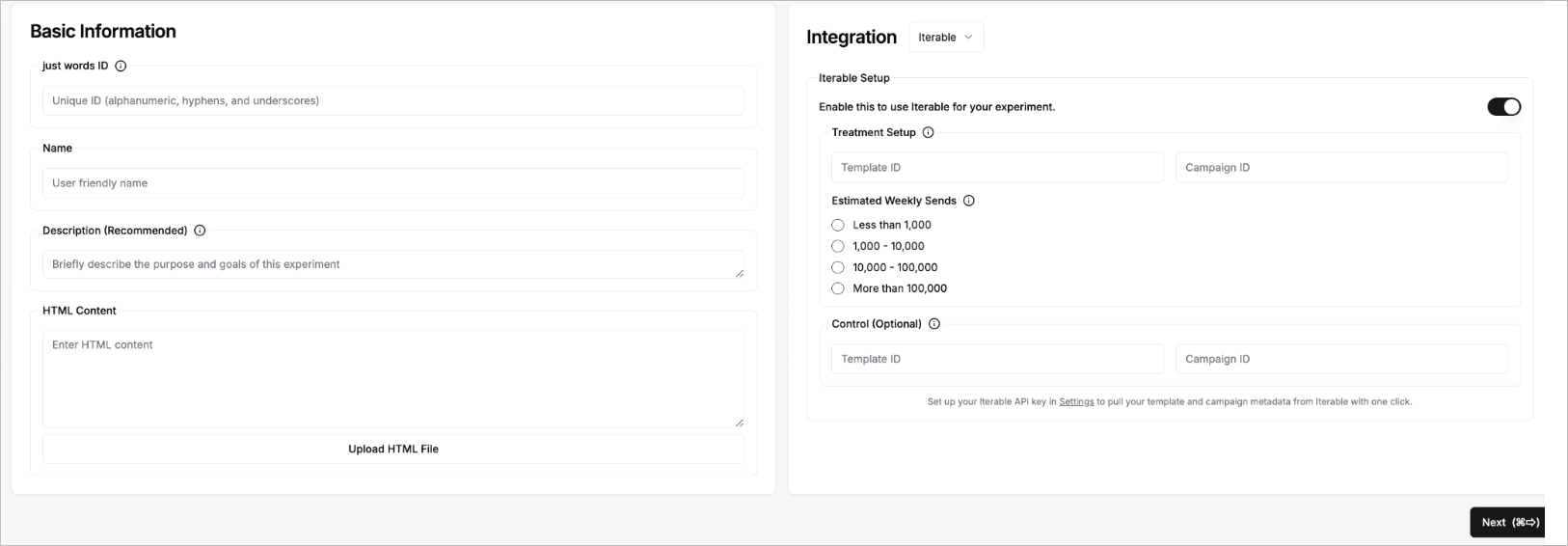Click the Upload HTML File button
The height and width of the screenshot is (546, 1568).
[393, 449]
